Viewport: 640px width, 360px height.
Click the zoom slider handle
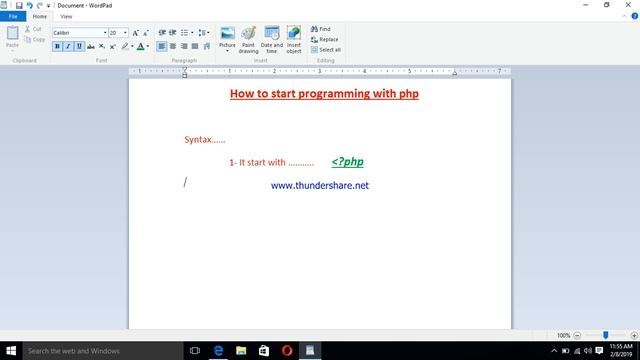(x=606, y=335)
